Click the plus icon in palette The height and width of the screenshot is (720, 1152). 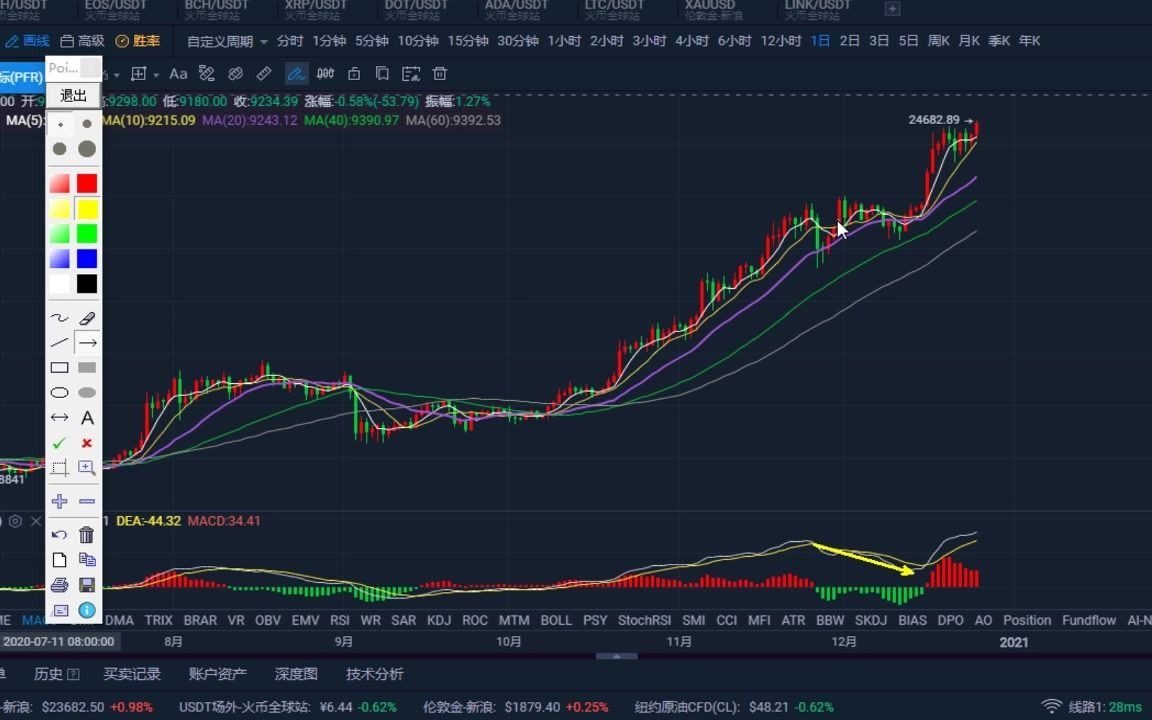[60, 501]
